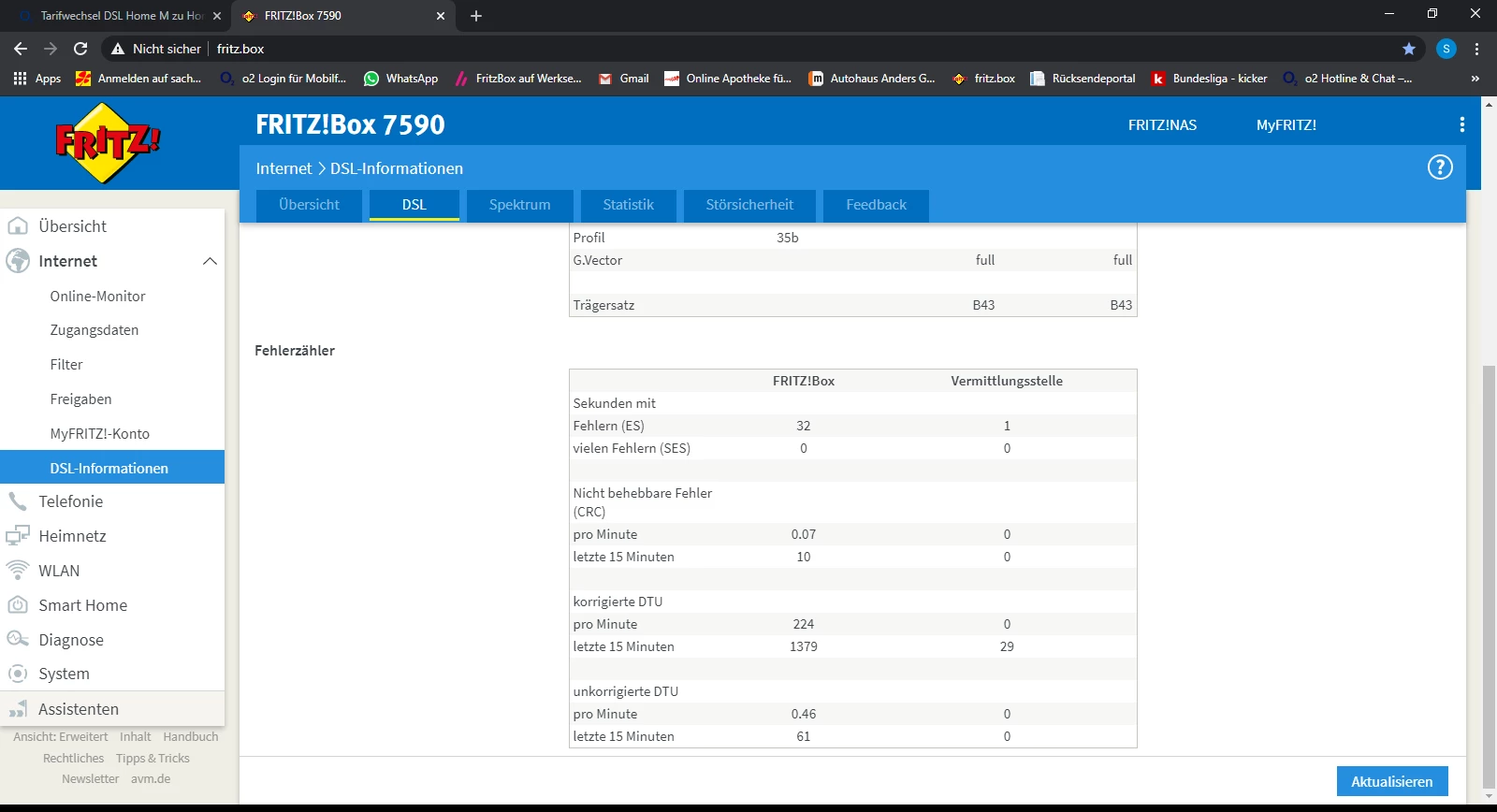The width and height of the screenshot is (1497, 812).
Task: Click the Diagnose icon
Action: point(18,640)
